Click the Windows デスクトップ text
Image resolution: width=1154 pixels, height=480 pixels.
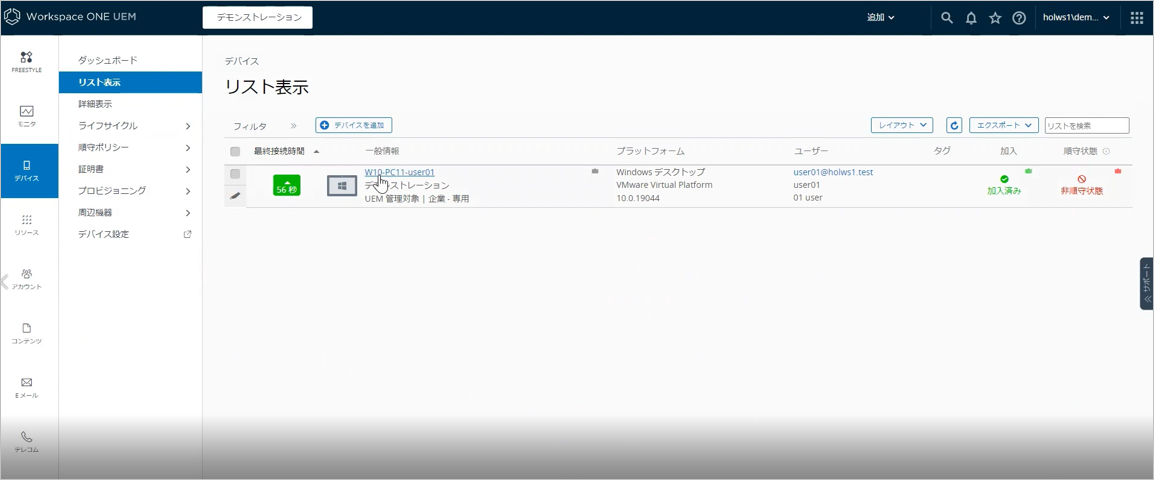[x=660, y=172]
